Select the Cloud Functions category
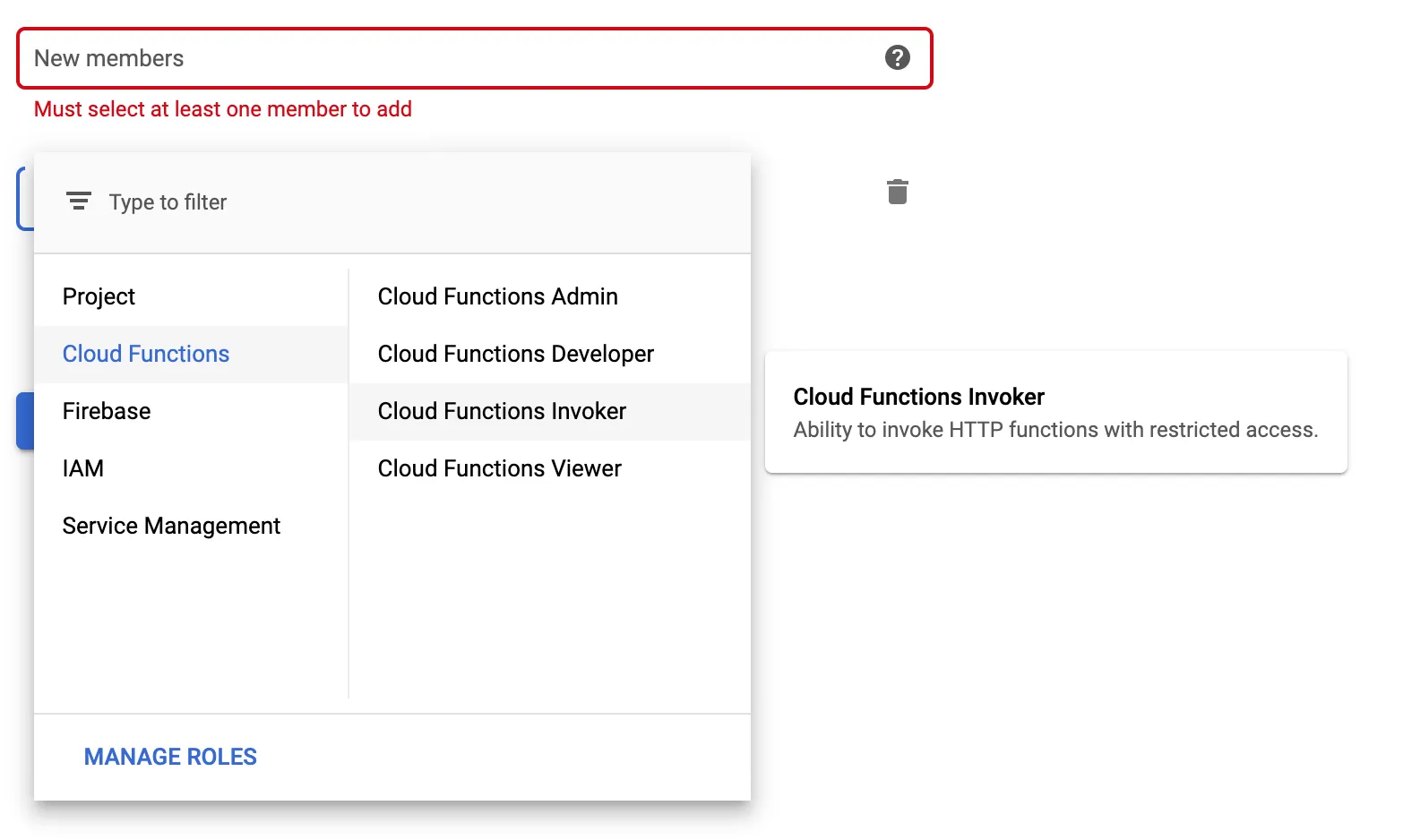This screenshot has height=840, width=1403. point(146,354)
